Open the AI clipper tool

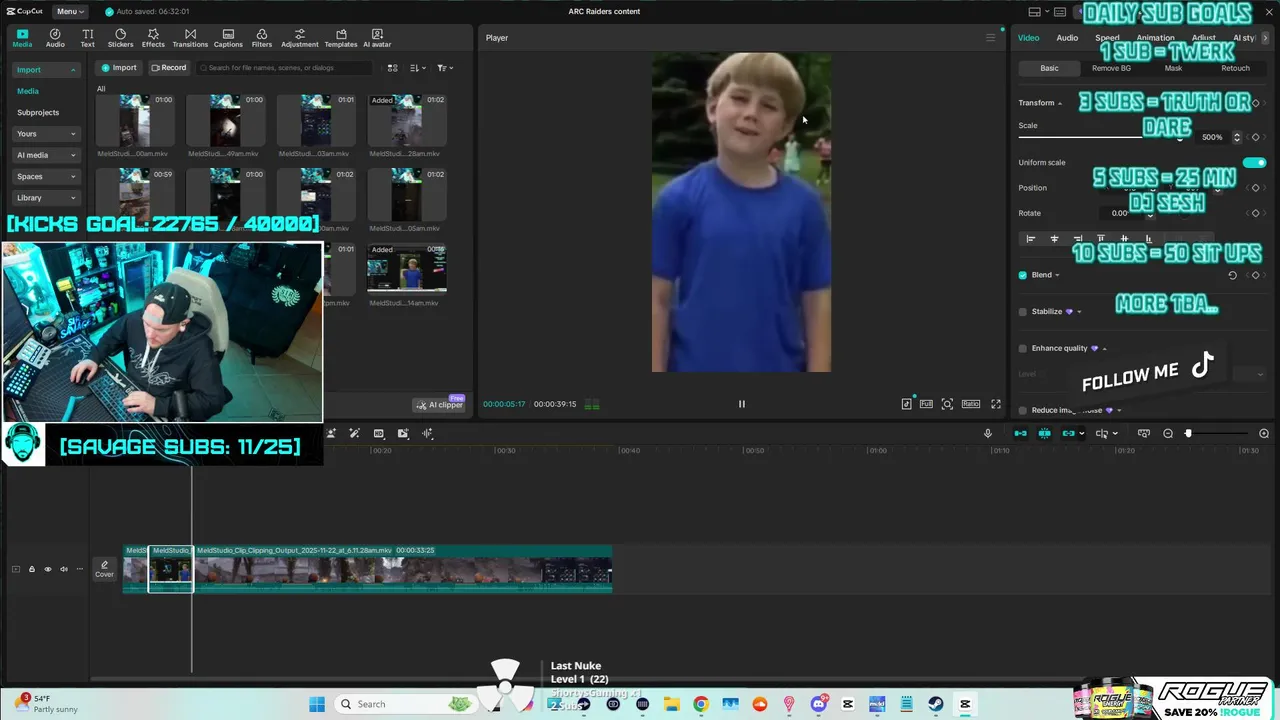point(439,405)
